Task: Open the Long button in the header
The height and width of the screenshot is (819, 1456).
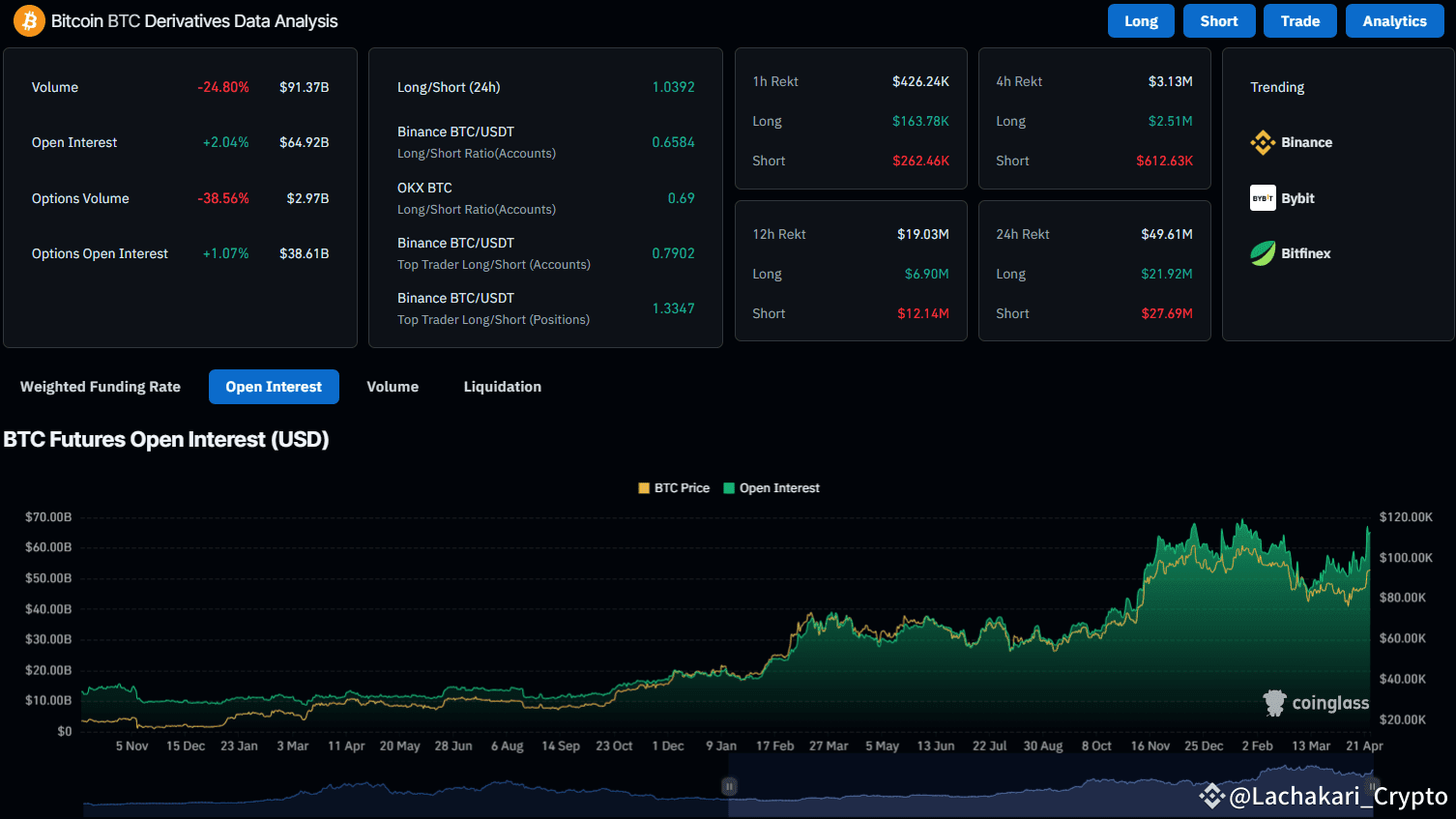Action: point(1141,21)
